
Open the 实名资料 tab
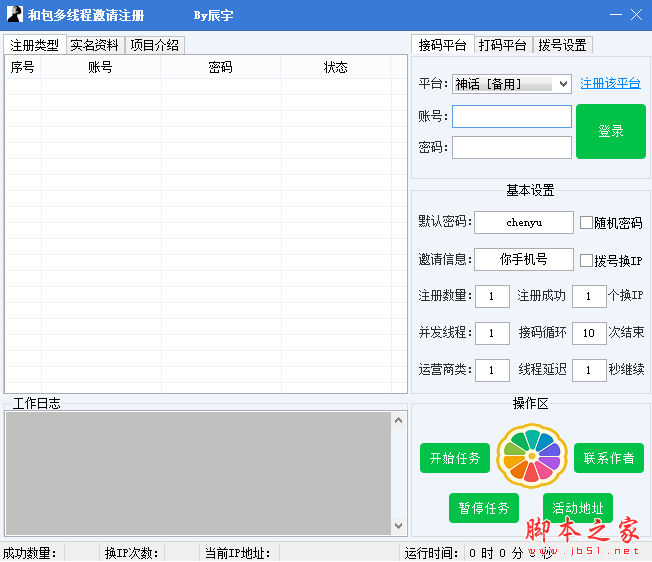point(95,45)
